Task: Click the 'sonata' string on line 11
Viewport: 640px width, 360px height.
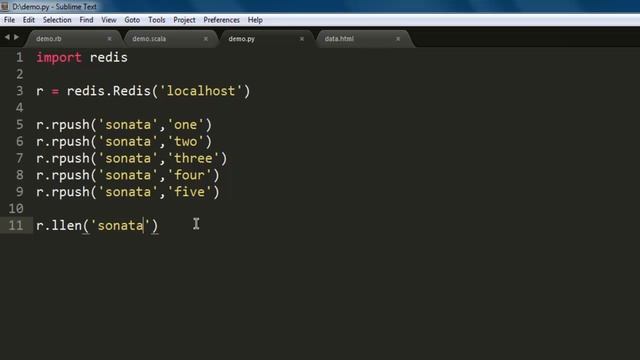Action: [x=120, y=225]
